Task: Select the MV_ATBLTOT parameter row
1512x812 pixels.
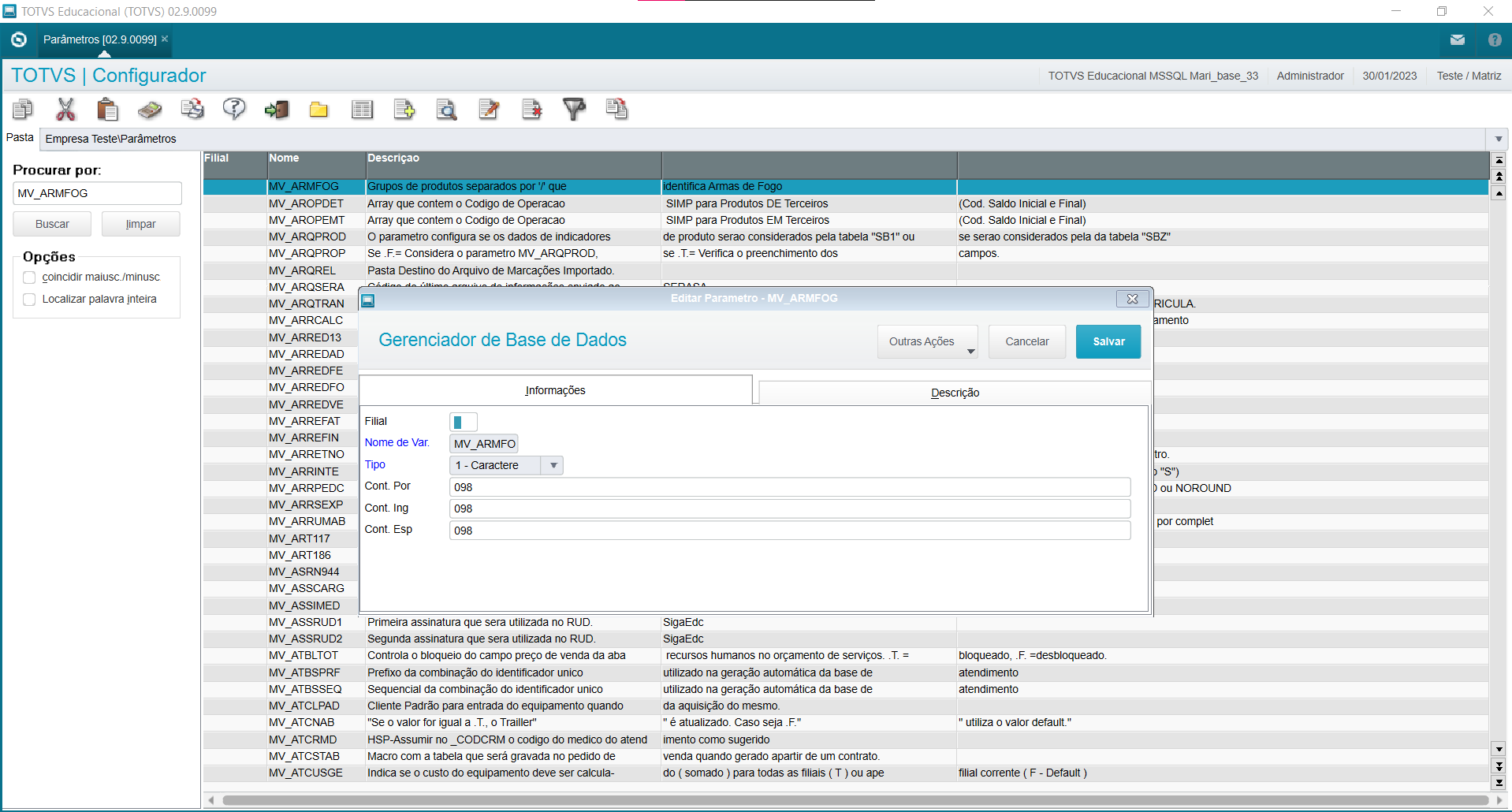Action: click(x=846, y=655)
